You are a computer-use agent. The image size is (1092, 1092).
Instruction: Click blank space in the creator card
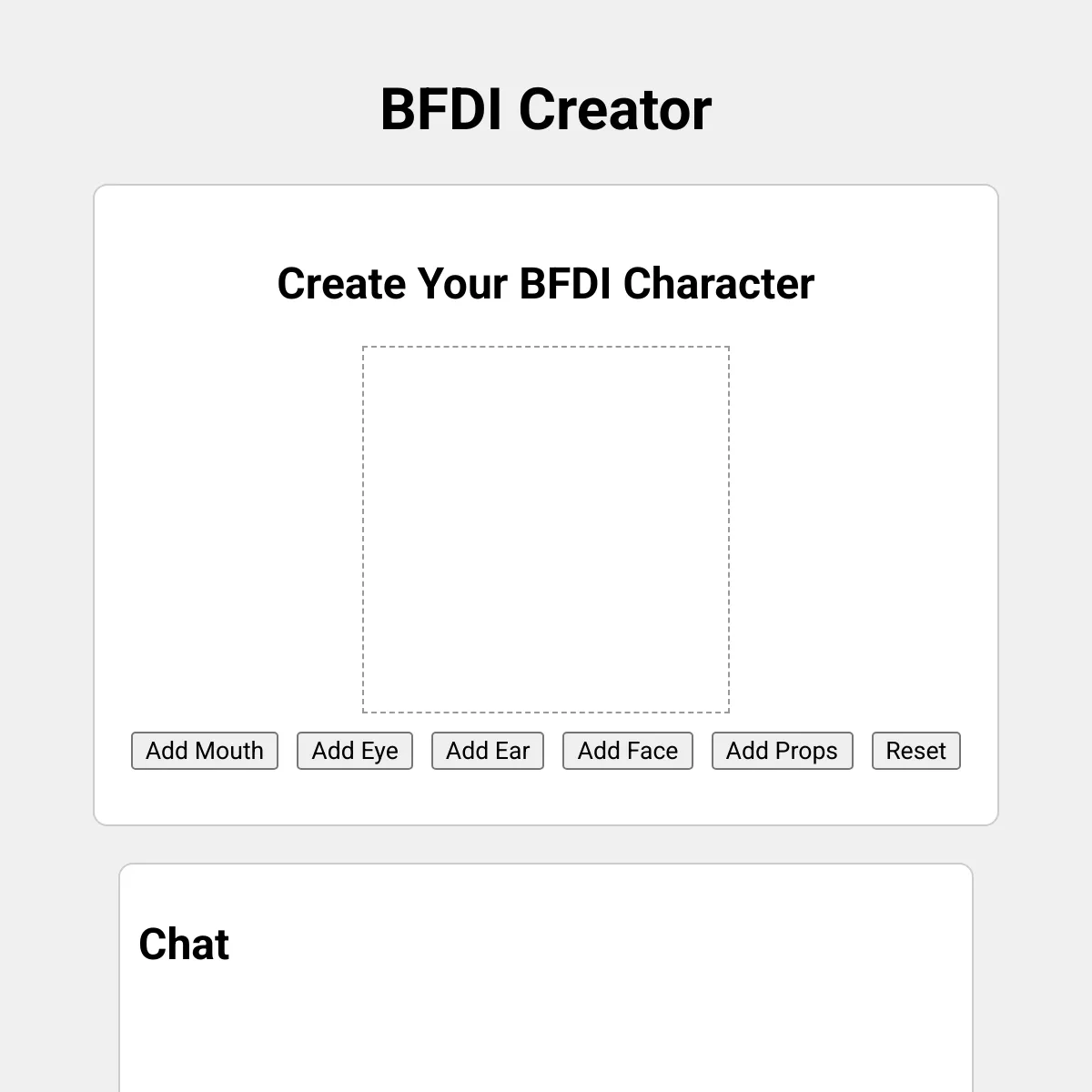coord(227,500)
